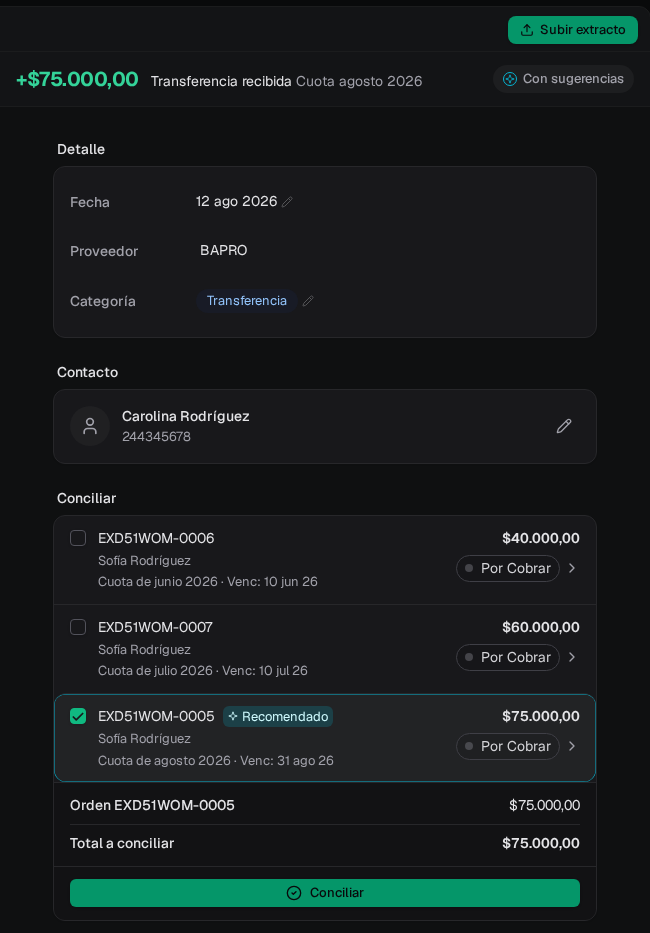Open the Con sugerencias badge
The height and width of the screenshot is (933, 650).
(x=563, y=79)
